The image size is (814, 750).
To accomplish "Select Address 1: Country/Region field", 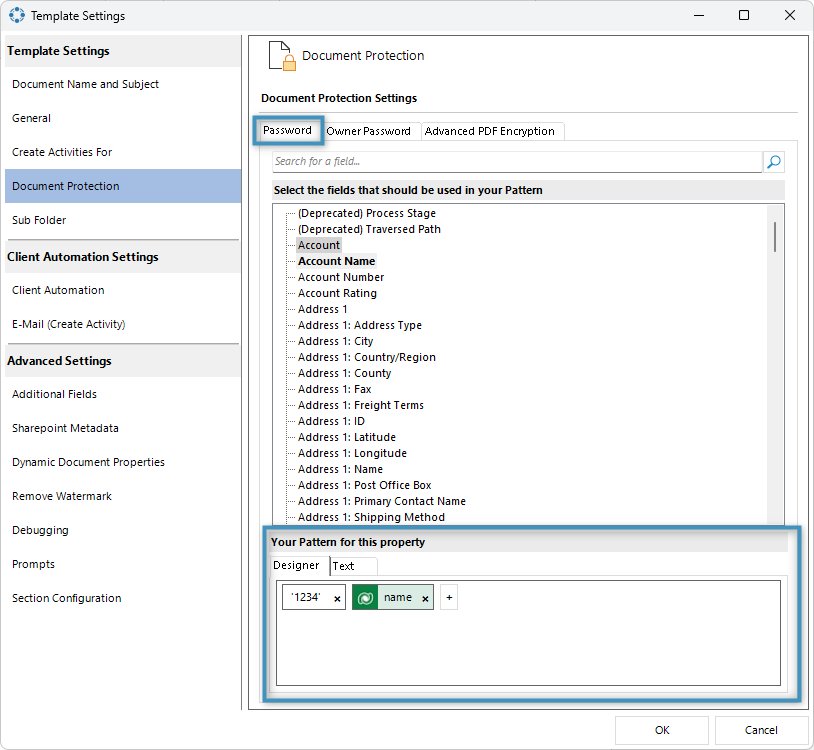I will 367,358.
